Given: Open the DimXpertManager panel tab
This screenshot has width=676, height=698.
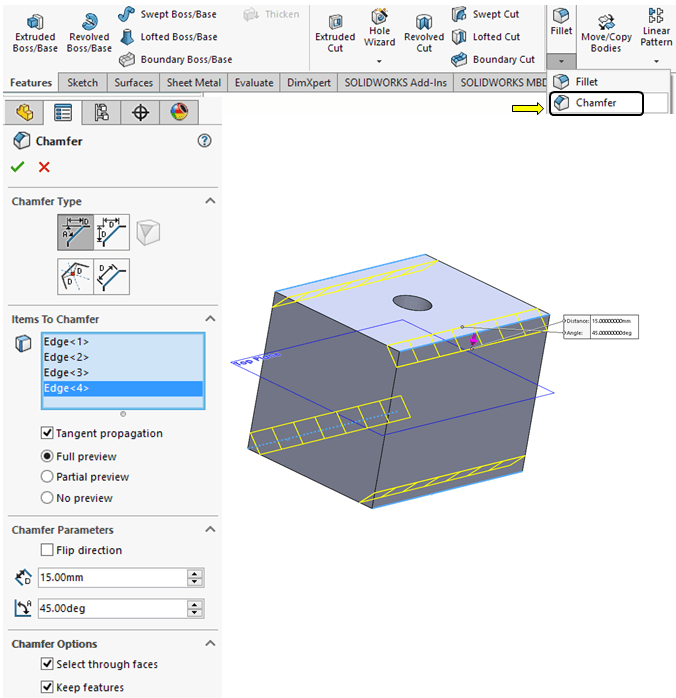Looking at the screenshot, I should coord(140,112).
